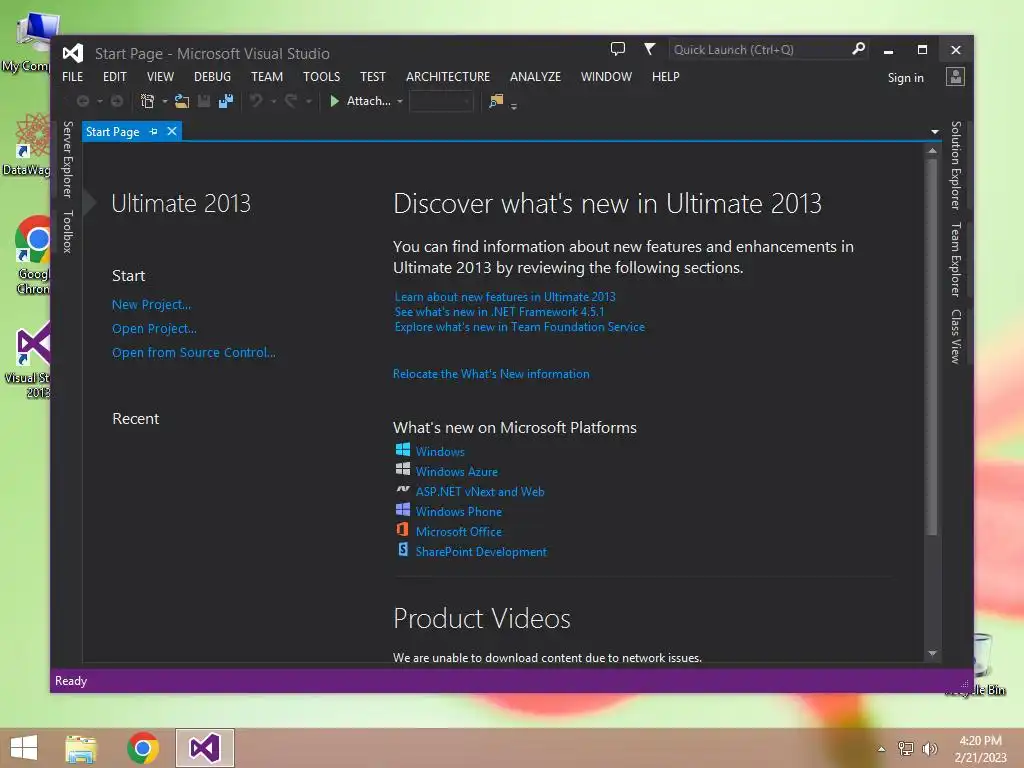Open the document tab list dropdown arrow
Image resolution: width=1024 pixels, height=768 pixels.
point(935,132)
